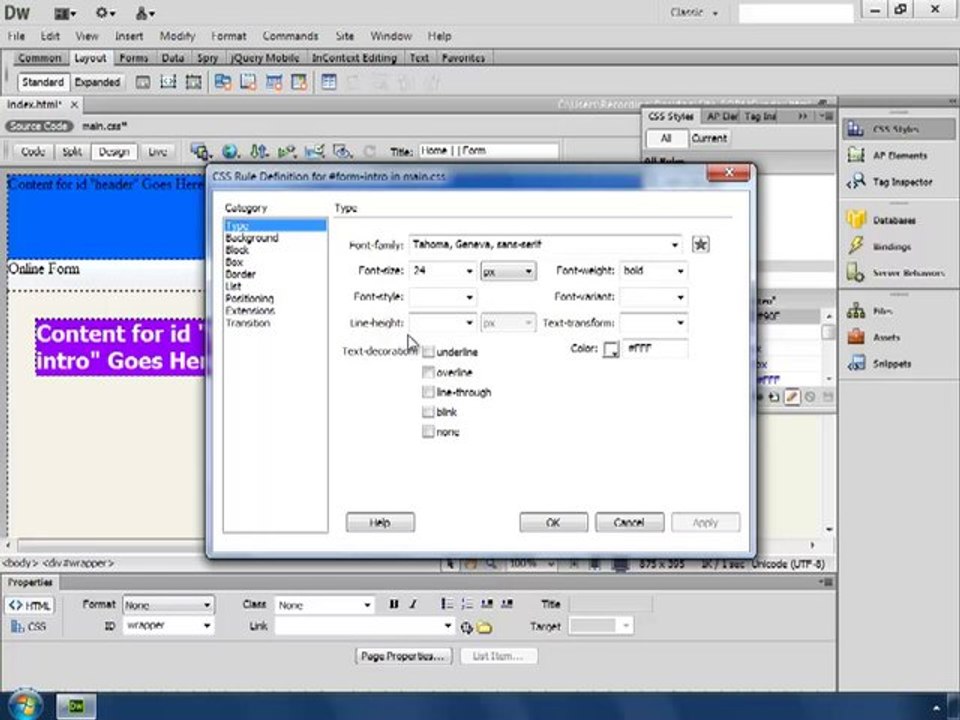Open the Layout menu icon in title bar
The width and height of the screenshot is (960, 720).
tap(65, 13)
